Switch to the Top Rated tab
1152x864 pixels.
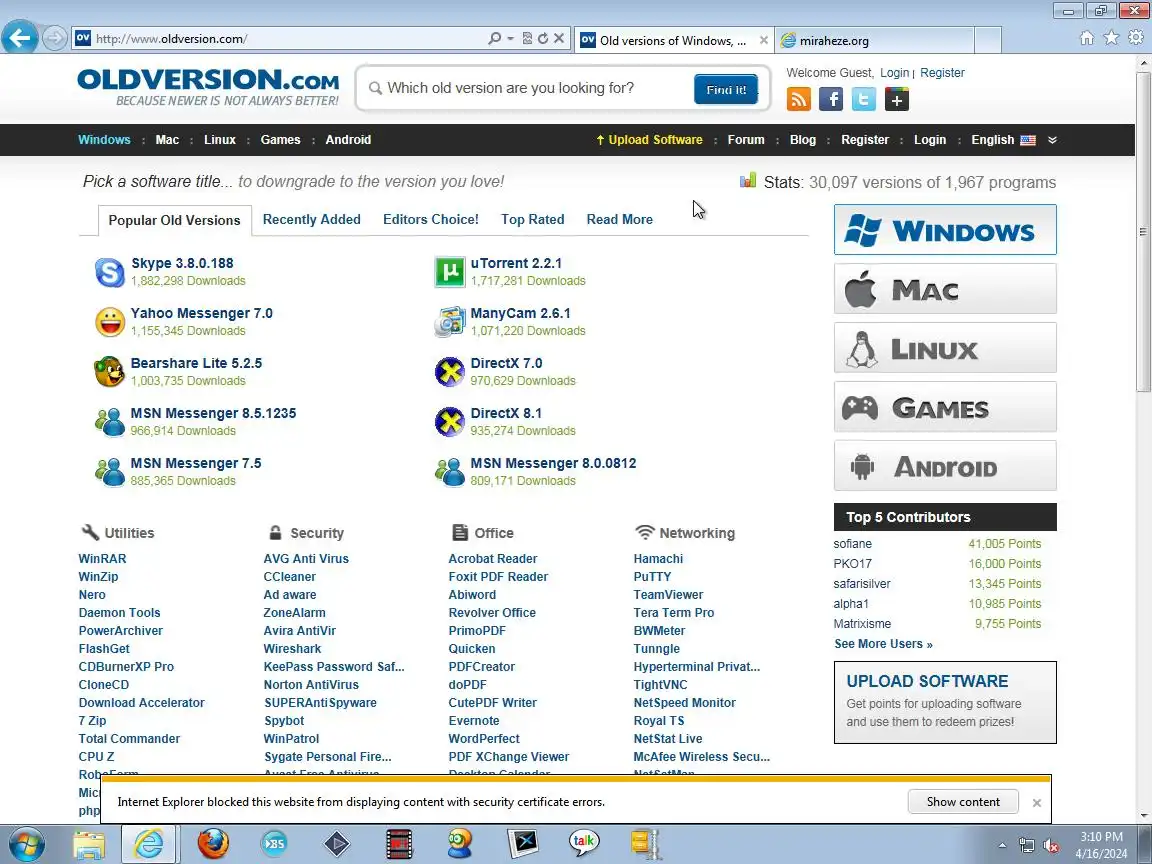tap(533, 220)
